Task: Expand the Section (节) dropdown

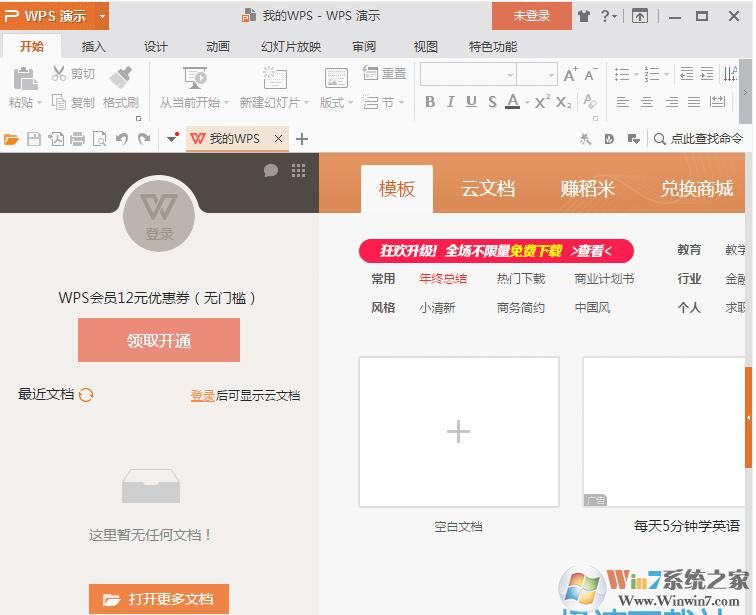Action: [x=401, y=103]
